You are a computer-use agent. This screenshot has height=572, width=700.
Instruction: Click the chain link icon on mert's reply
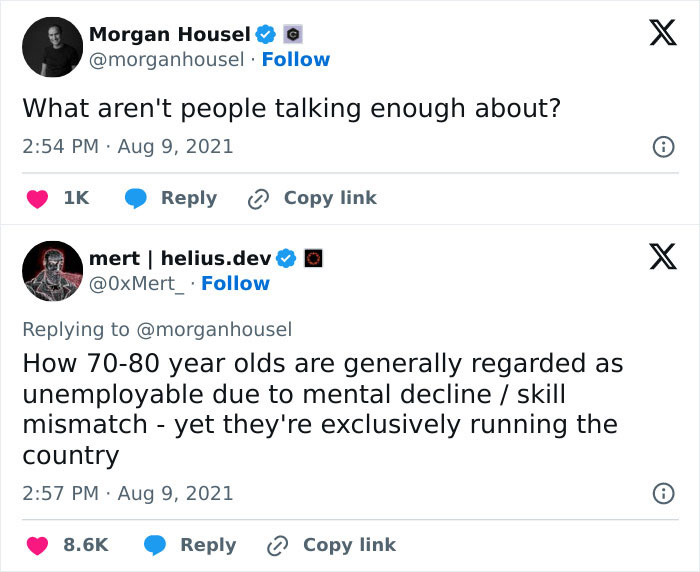[x=278, y=545]
